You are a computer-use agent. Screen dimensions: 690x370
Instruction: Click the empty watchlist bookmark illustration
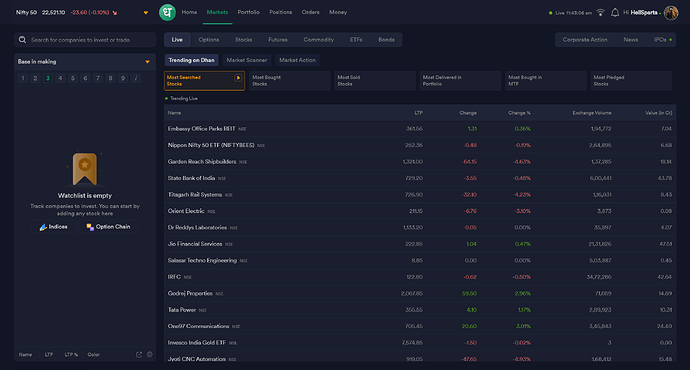[84, 169]
